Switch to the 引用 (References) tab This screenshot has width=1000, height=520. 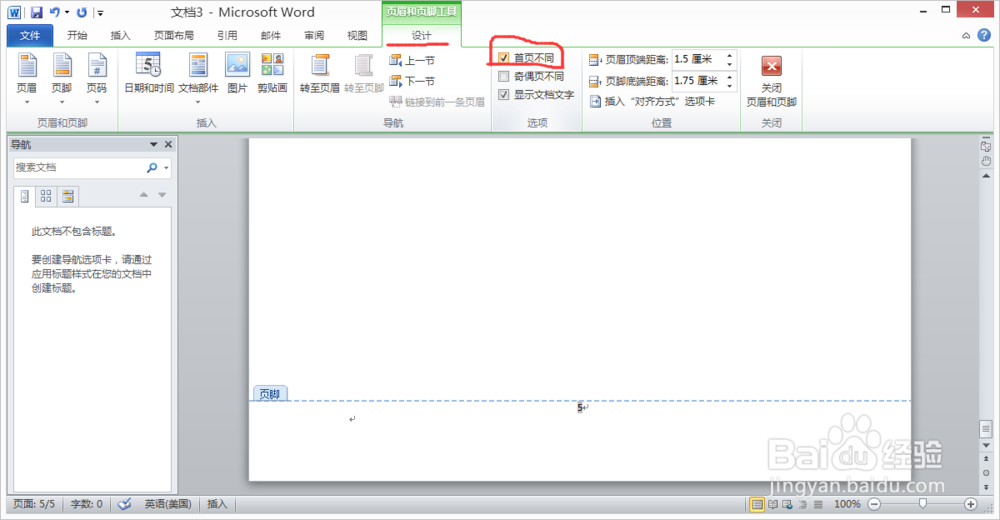(x=227, y=36)
